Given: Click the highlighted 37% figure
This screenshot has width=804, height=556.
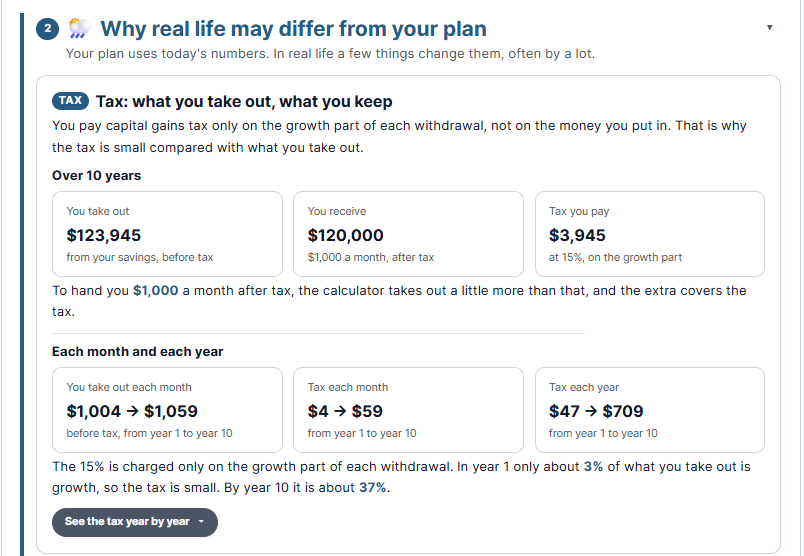Looking at the screenshot, I should coord(372,487).
